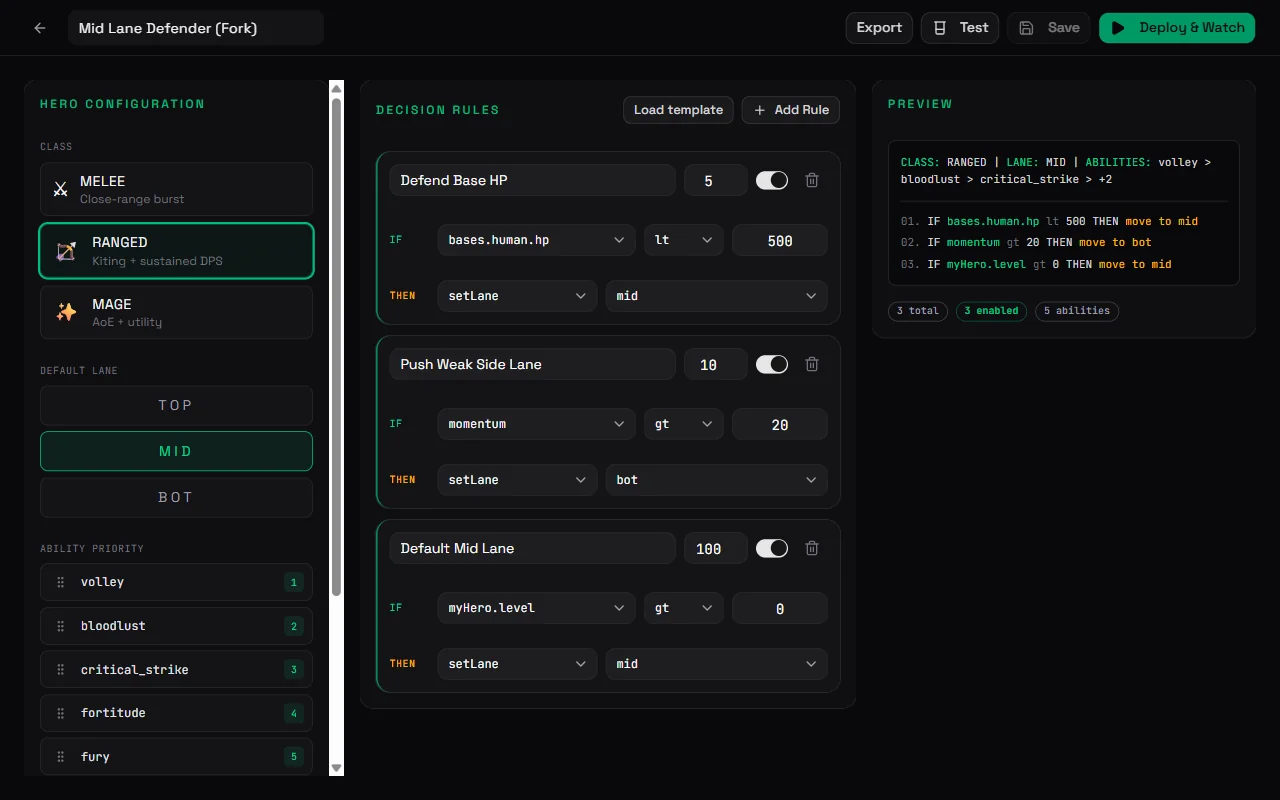Screen dimensions: 1280x800
Task: Open operator dropdown in Default Mid Lane
Action: (x=683, y=608)
